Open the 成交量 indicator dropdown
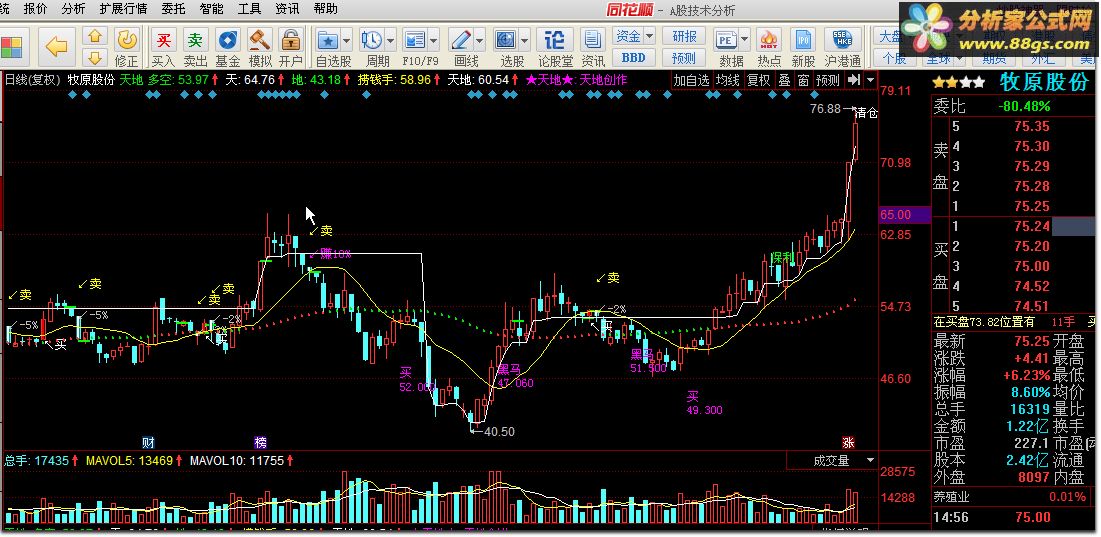 [x=871, y=460]
